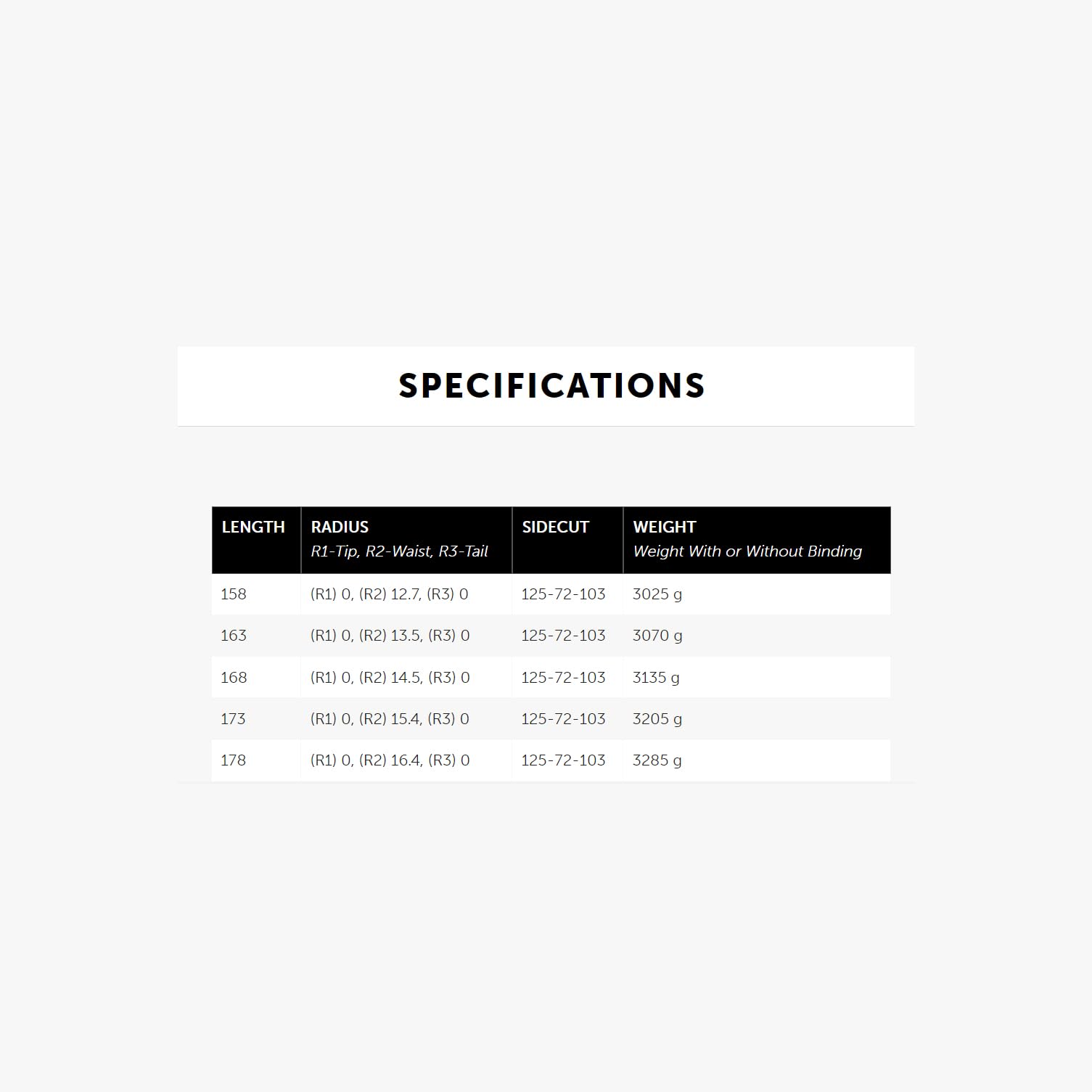
Task: Select the 158 length cell
Action: 234,594
